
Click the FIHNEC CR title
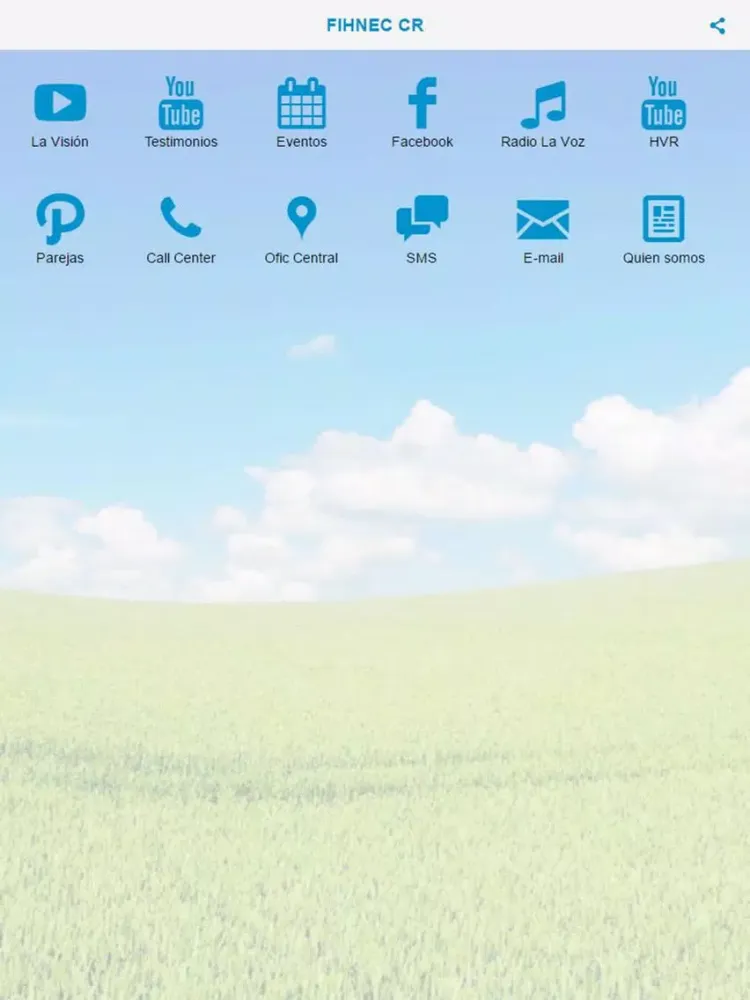tap(375, 25)
